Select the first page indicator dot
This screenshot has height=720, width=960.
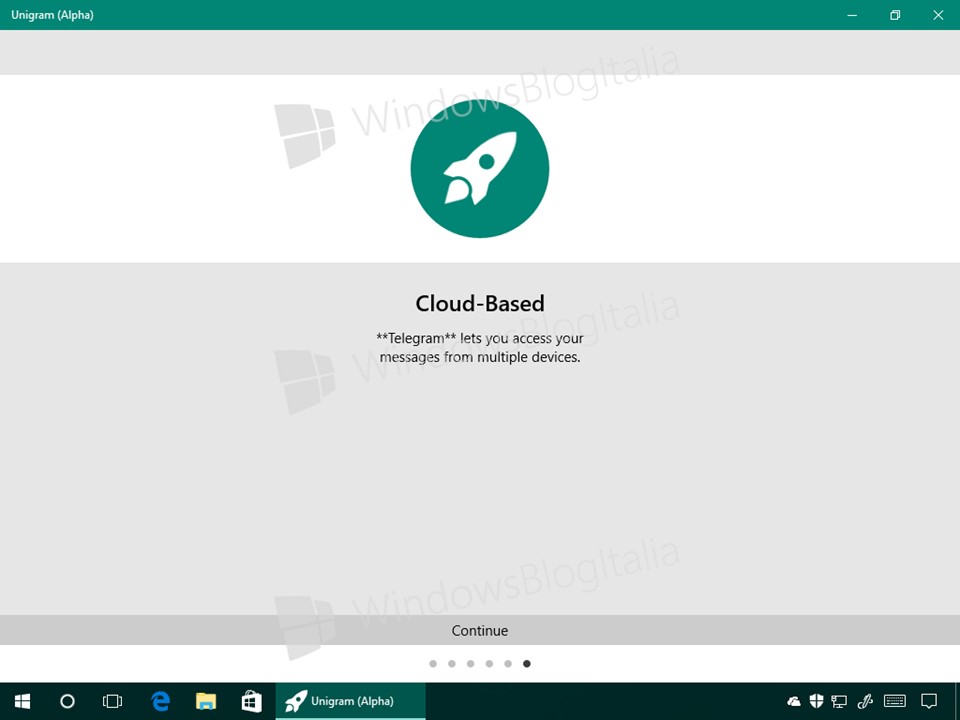click(x=433, y=664)
